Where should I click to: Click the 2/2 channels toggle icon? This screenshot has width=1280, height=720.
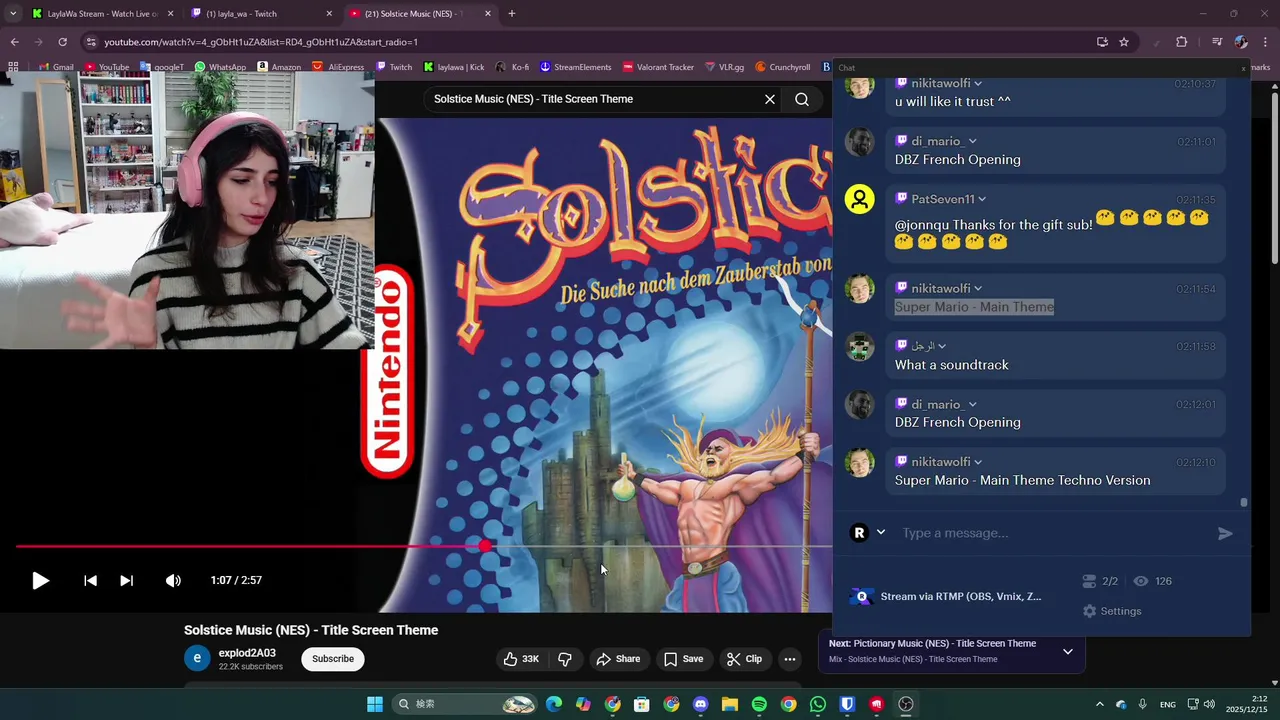point(1090,581)
